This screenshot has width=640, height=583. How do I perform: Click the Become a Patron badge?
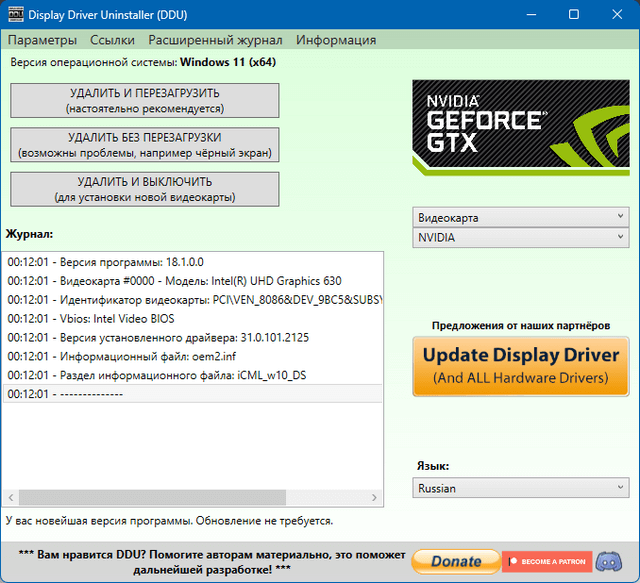pyautogui.click(x=545, y=561)
